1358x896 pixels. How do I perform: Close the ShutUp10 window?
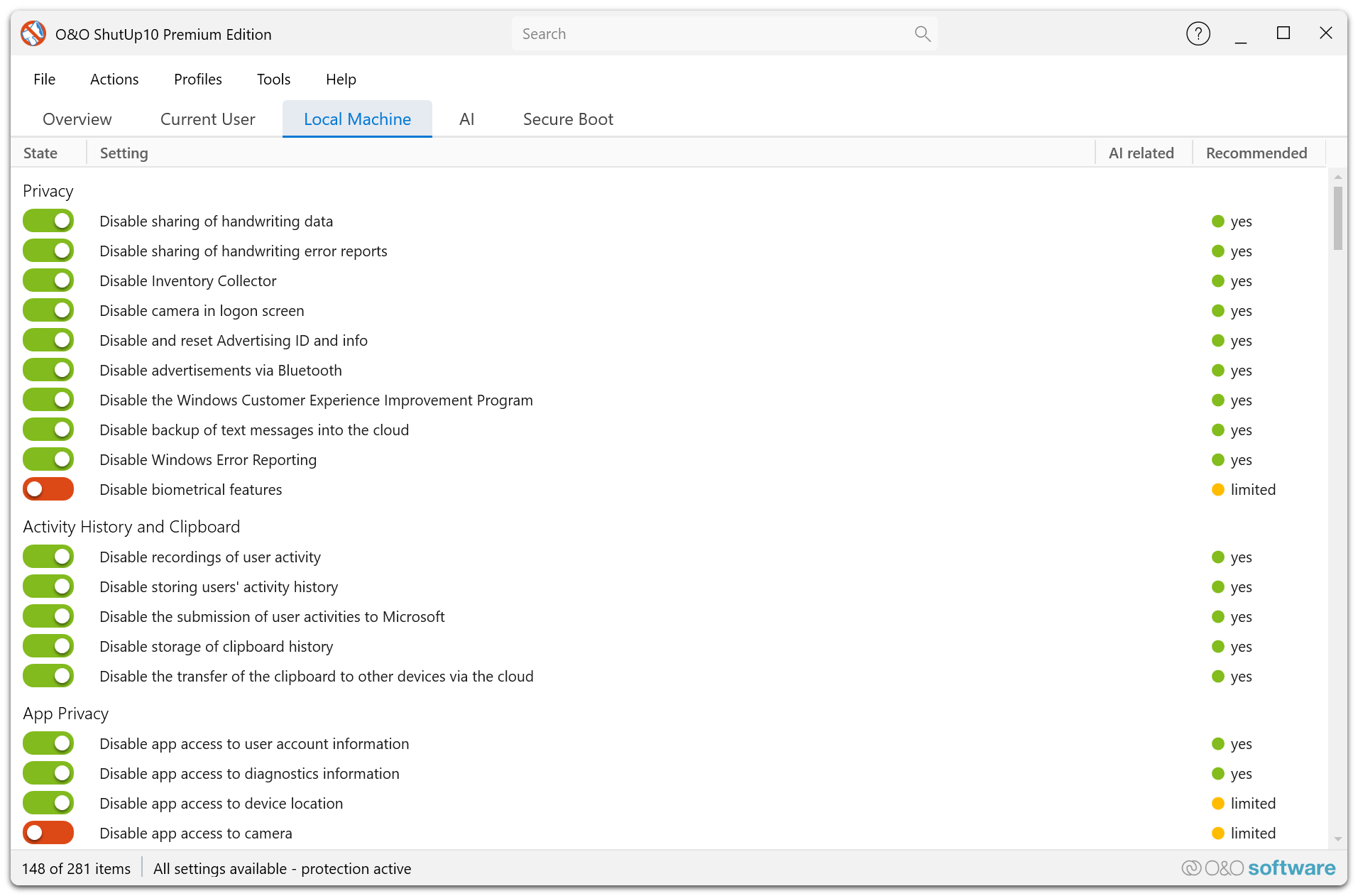click(1325, 33)
